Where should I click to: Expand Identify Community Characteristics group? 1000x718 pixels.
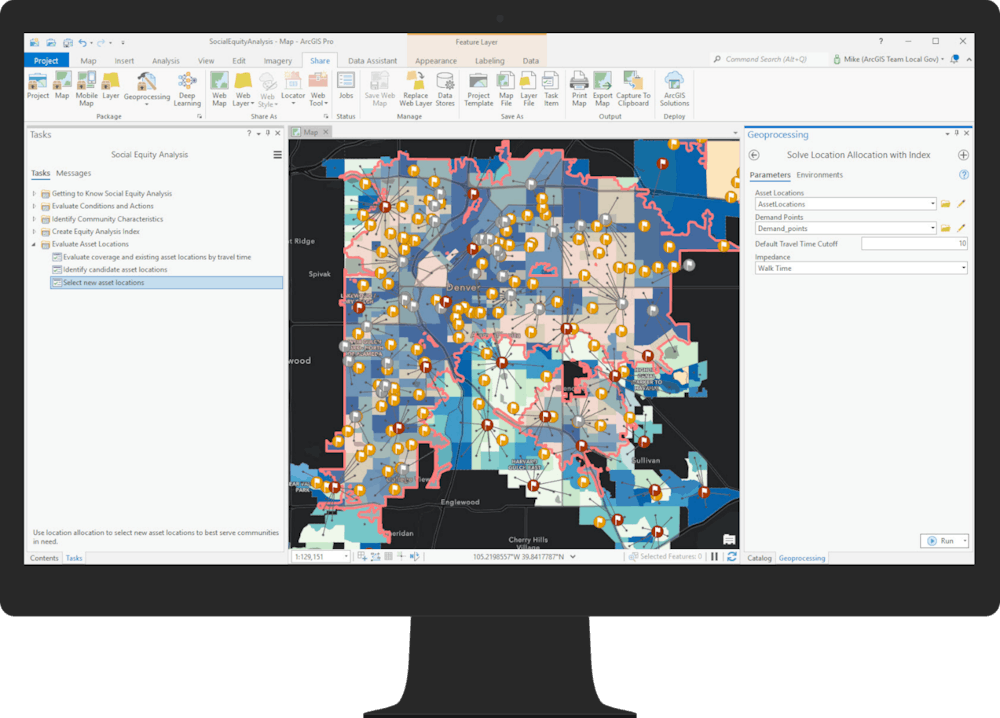(x=34, y=219)
